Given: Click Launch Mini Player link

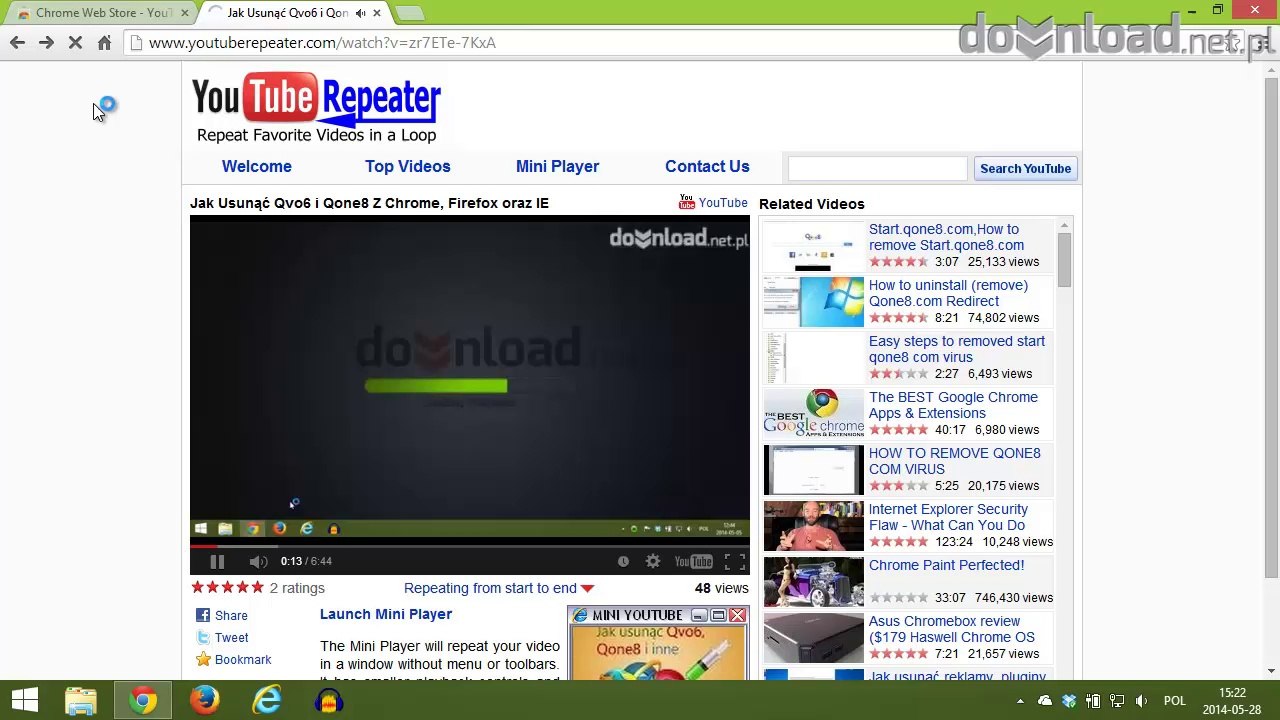Looking at the screenshot, I should pyautogui.click(x=386, y=614).
